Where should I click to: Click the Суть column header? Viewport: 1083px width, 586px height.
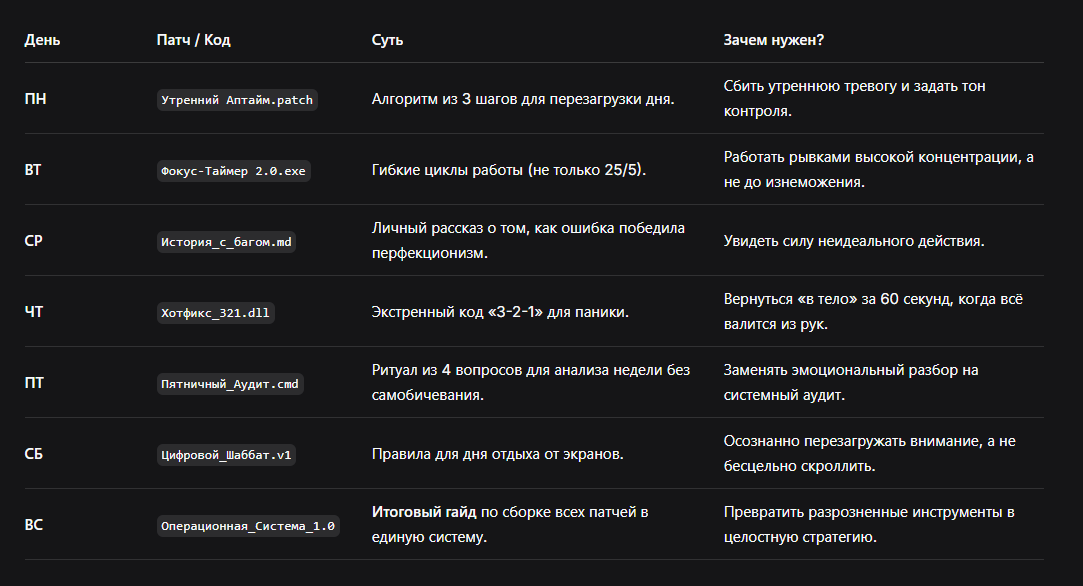click(x=387, y=40)
